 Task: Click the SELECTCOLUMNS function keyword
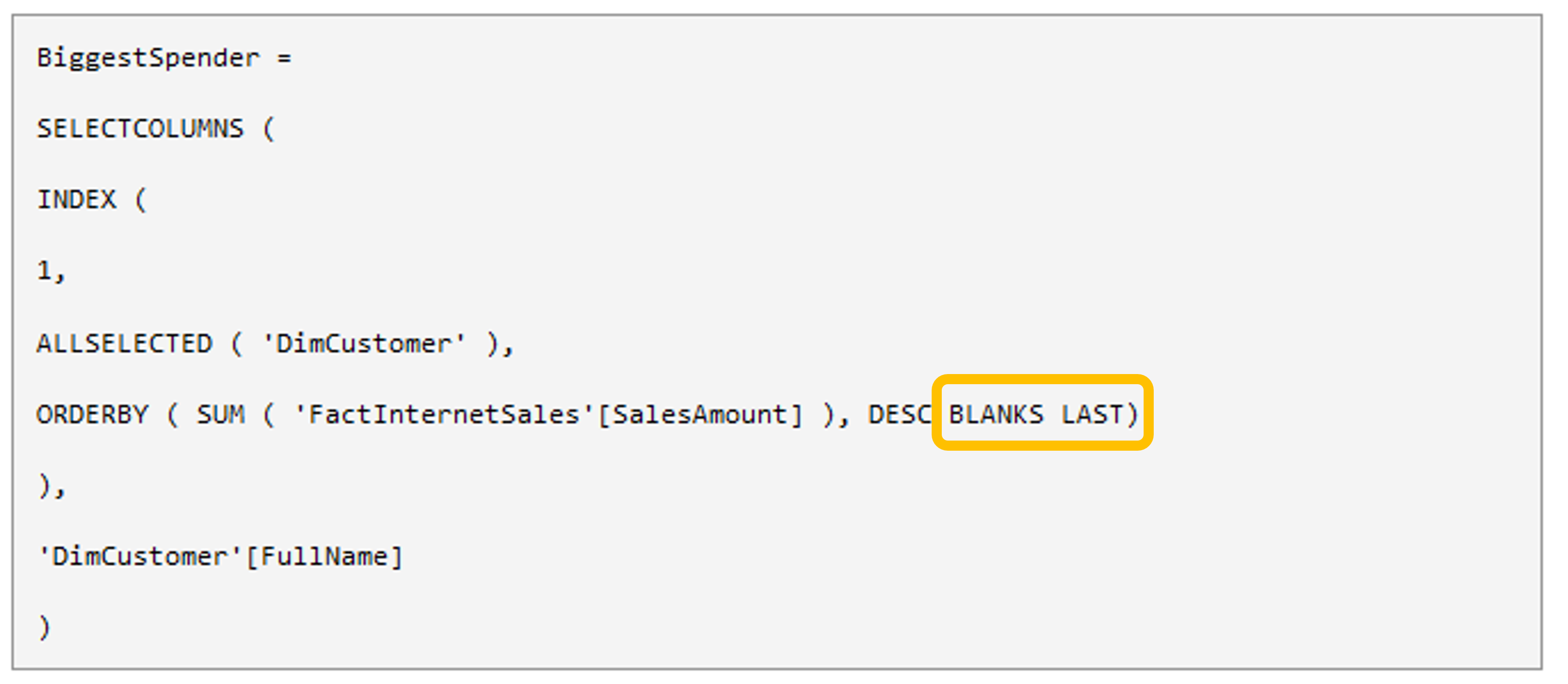click(140, 129)
